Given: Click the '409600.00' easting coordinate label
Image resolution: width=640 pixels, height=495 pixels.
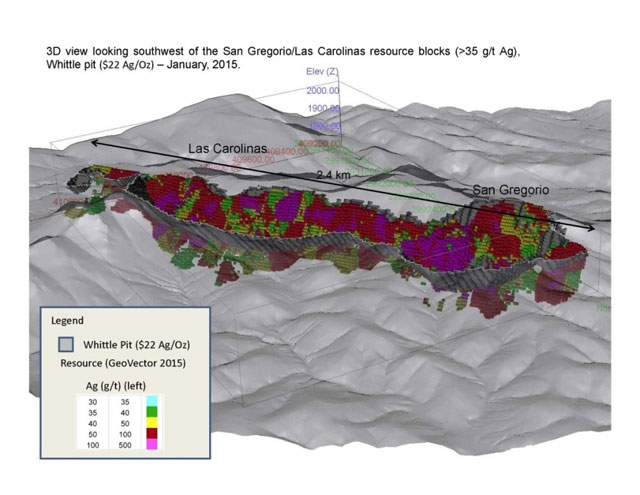Looking at the screenshot, I should coord(253,160).
